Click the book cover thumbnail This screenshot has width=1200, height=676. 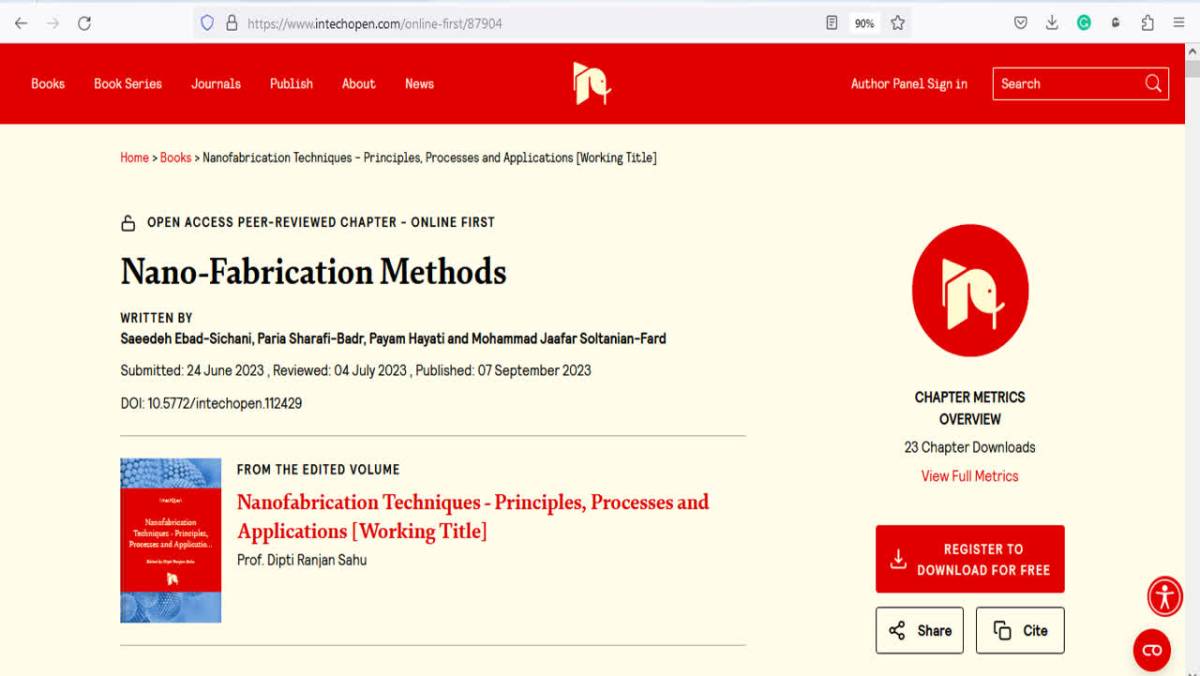click(x=171, y=540)
